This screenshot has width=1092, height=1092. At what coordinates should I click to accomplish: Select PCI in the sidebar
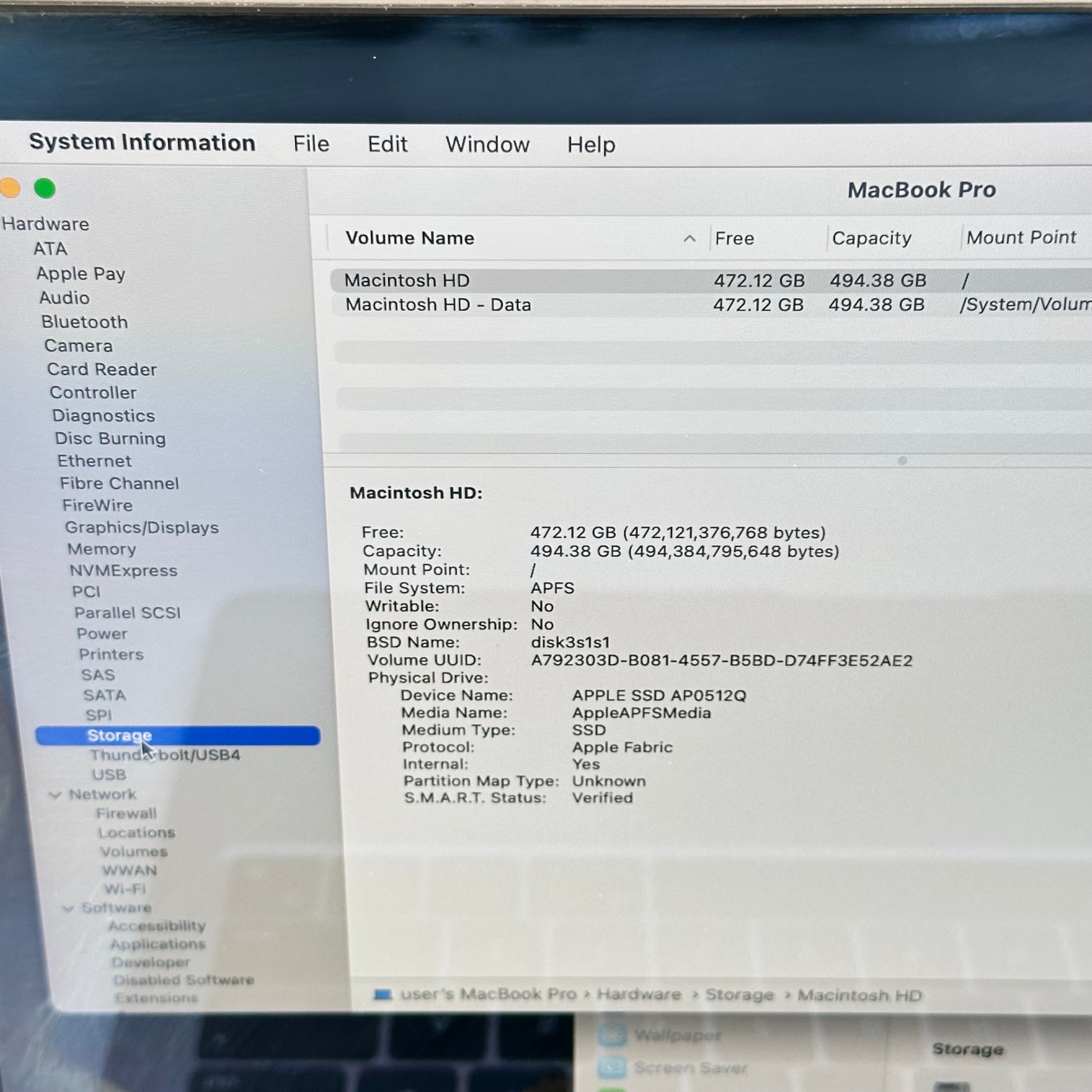point(86,591)
